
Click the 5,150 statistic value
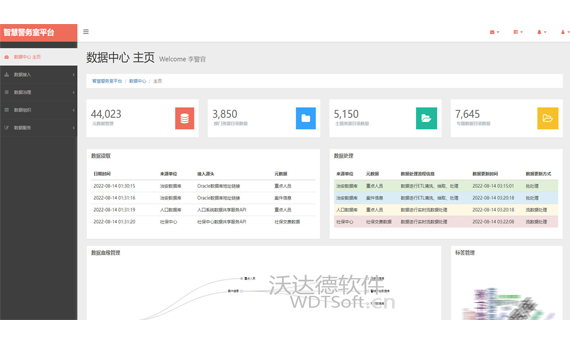point(346,114)
